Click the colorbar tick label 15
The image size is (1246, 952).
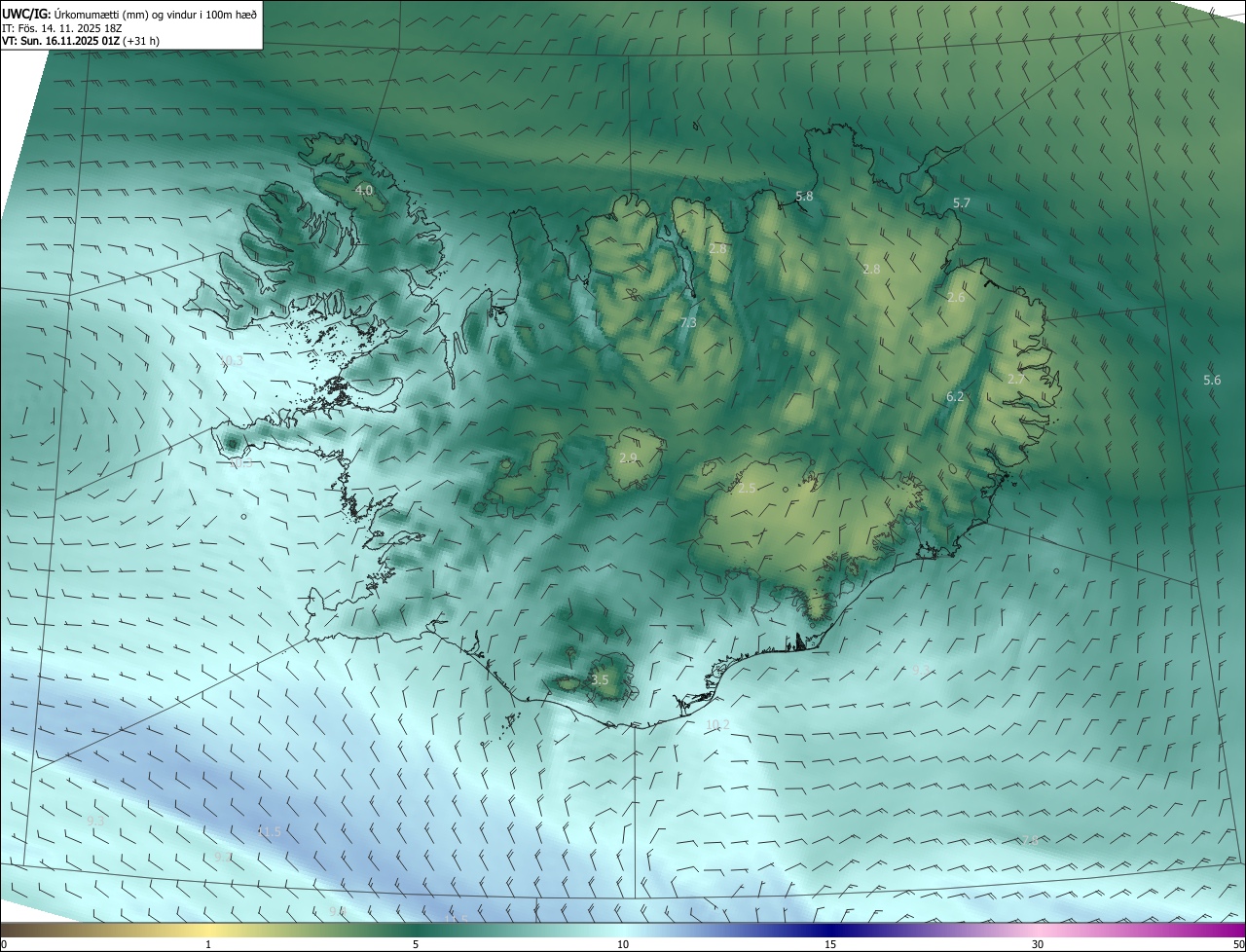pyautogui.click(x=830, y=944)
